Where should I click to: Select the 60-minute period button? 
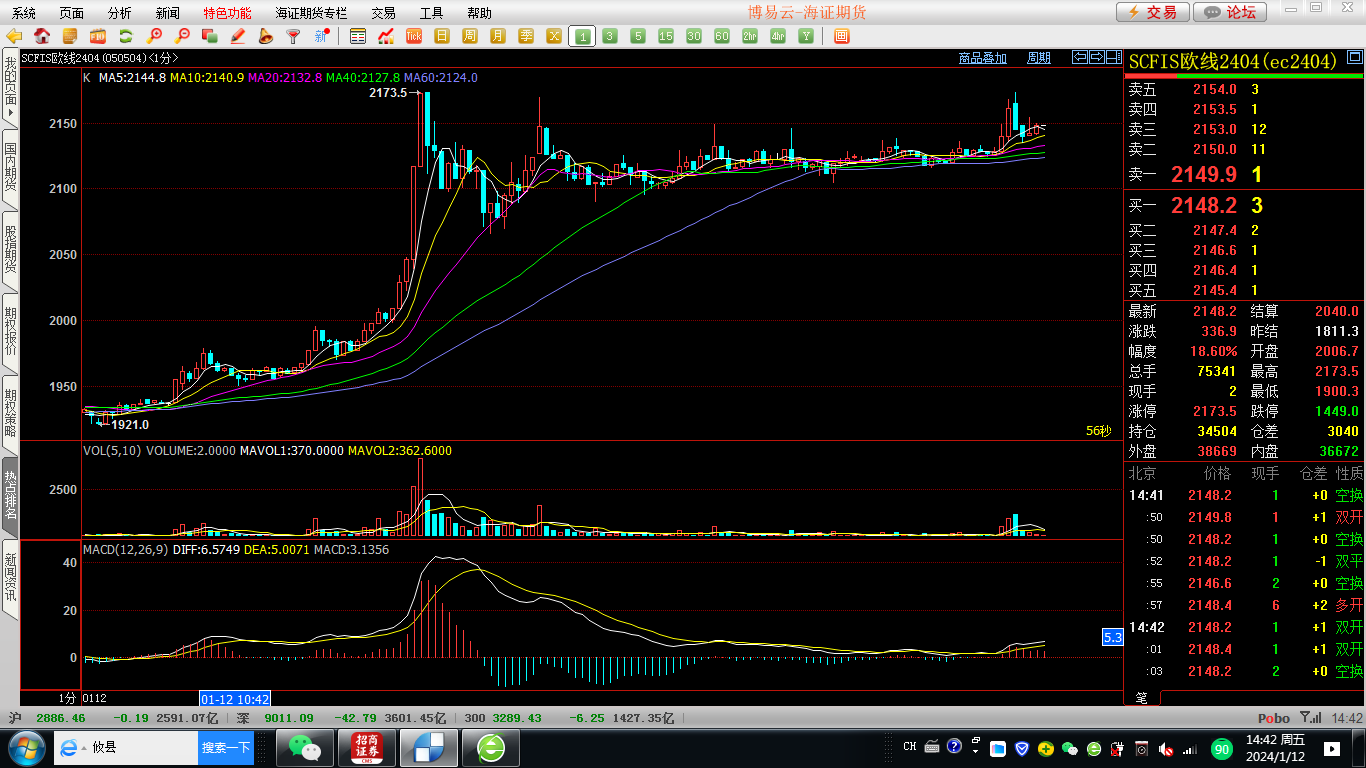coord(722,36)
